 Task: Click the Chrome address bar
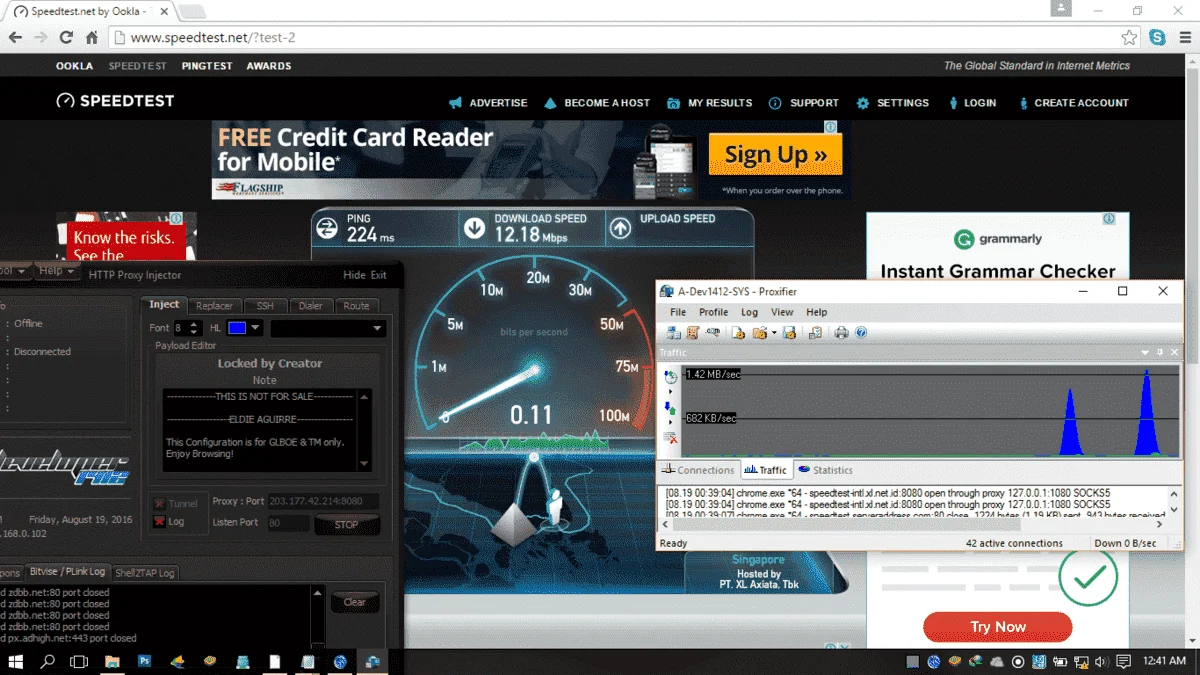(615, 37)
